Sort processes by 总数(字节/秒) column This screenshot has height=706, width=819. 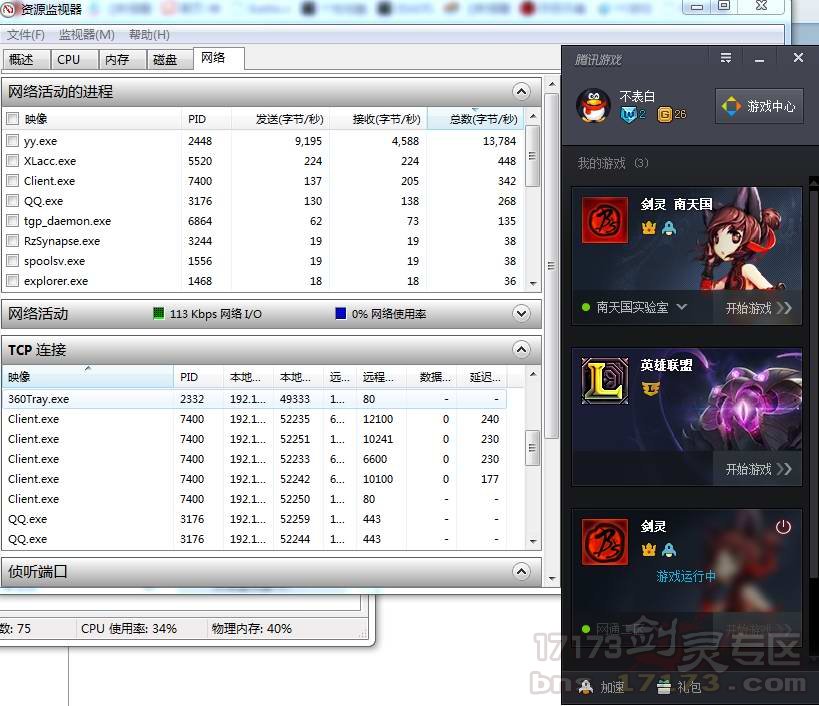475,119
